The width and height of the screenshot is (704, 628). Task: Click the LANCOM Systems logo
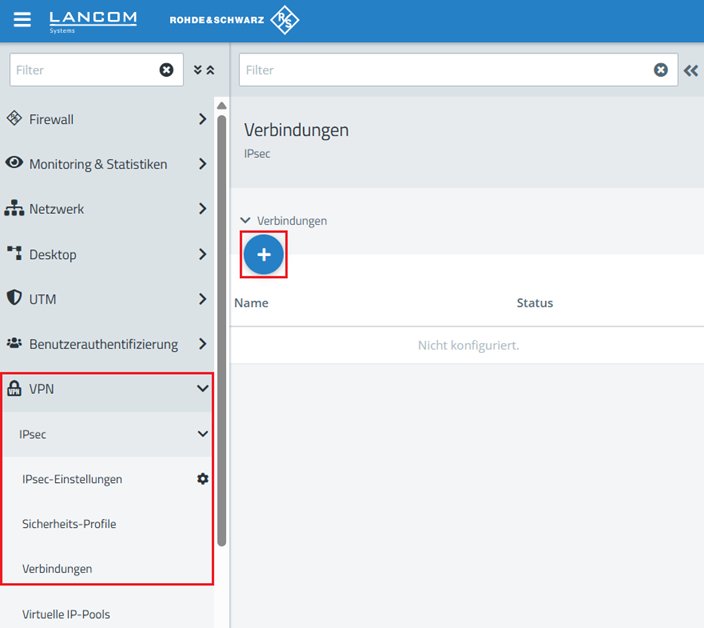[93, 20]
